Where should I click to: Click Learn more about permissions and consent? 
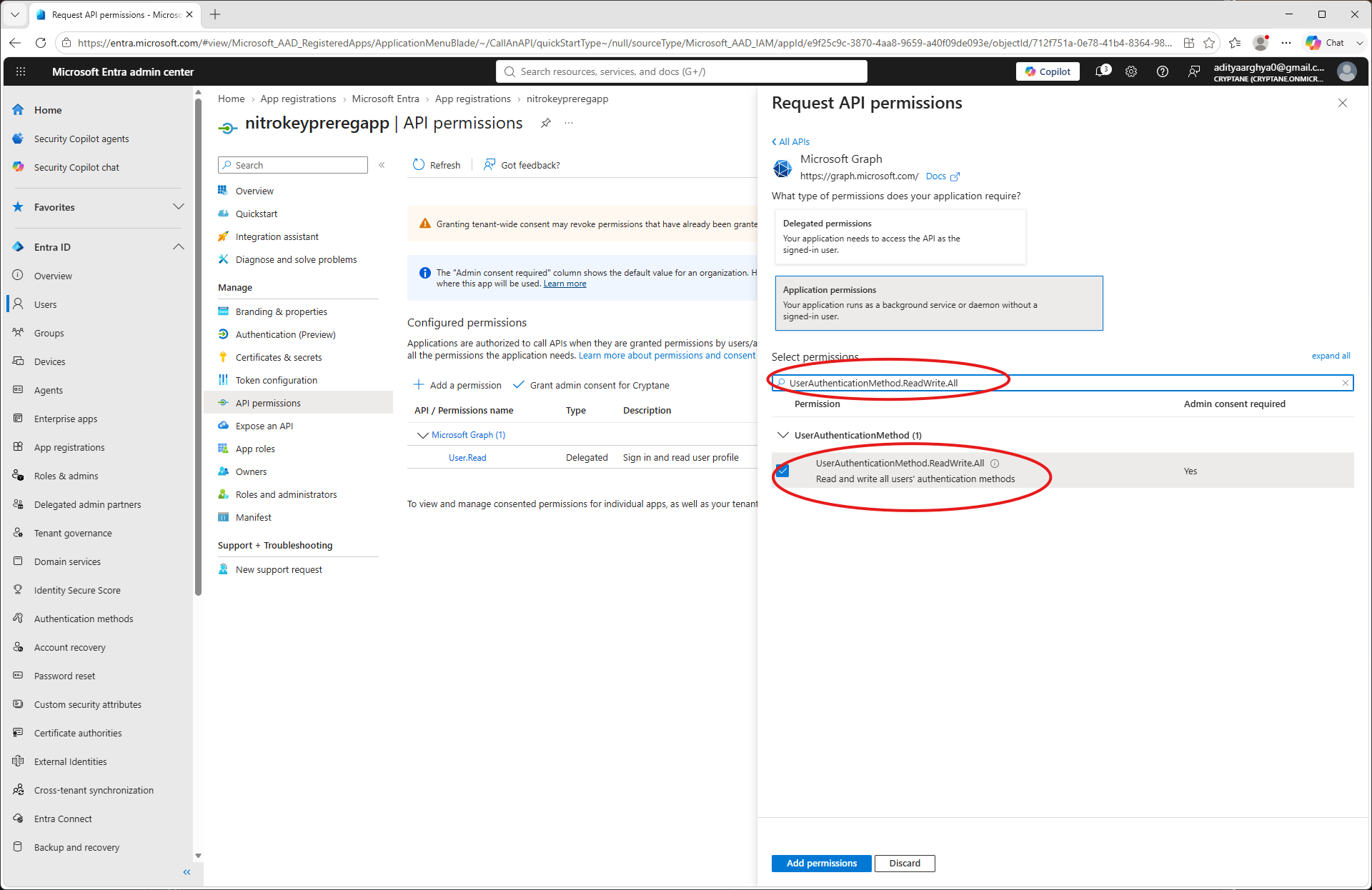(x=667, y=356)
